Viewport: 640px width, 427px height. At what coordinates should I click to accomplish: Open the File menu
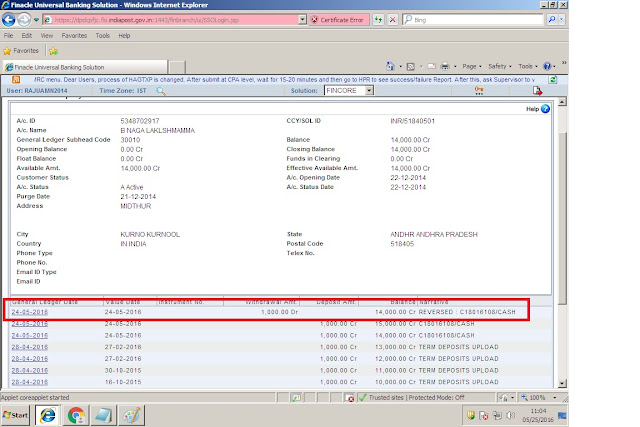point(8,36)
